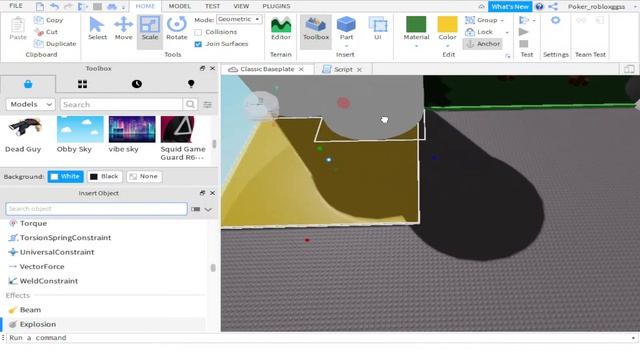Group the selected parts
The height and width of the screenshot is (360, 640).
(481, 20)
